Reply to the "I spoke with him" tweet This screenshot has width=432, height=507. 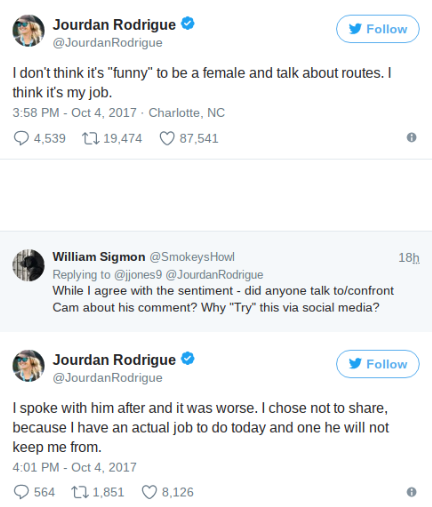point(21,492)
